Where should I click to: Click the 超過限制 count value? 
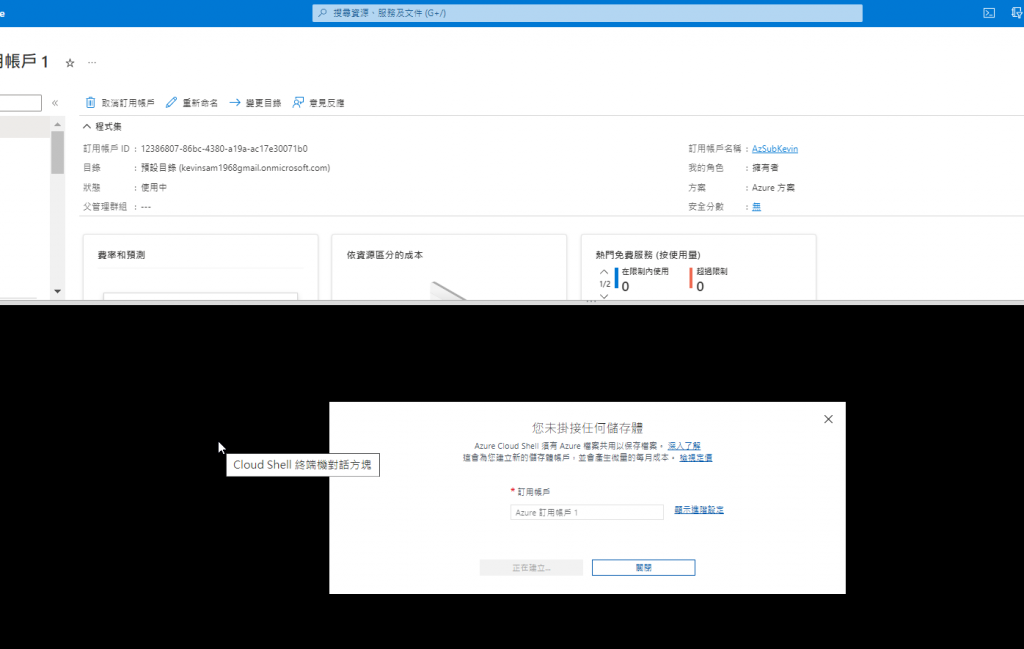700,287
